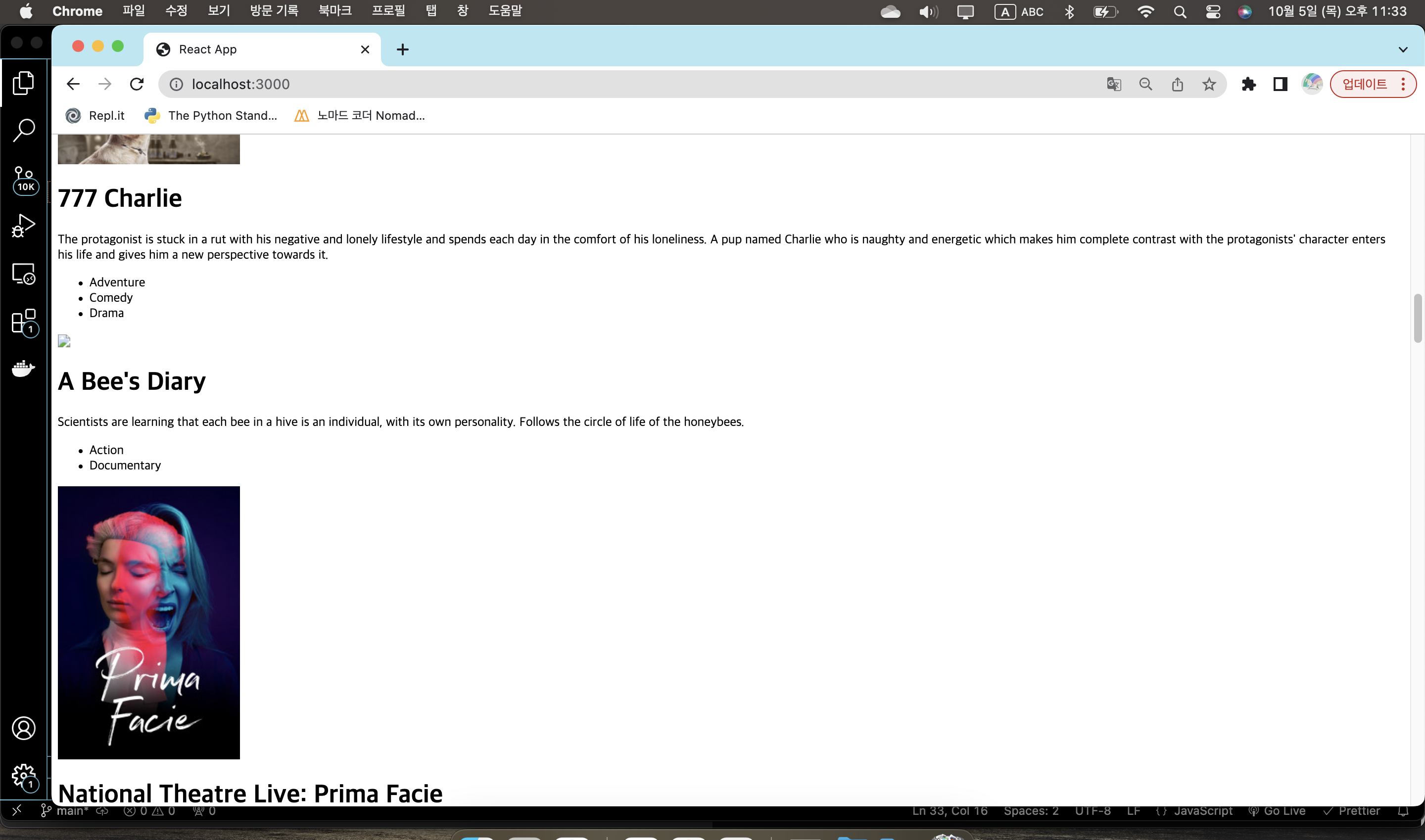Expand the tab search chevron
The width and height of the screenshot is (1425, 840).
click(x=1402, y=49)
